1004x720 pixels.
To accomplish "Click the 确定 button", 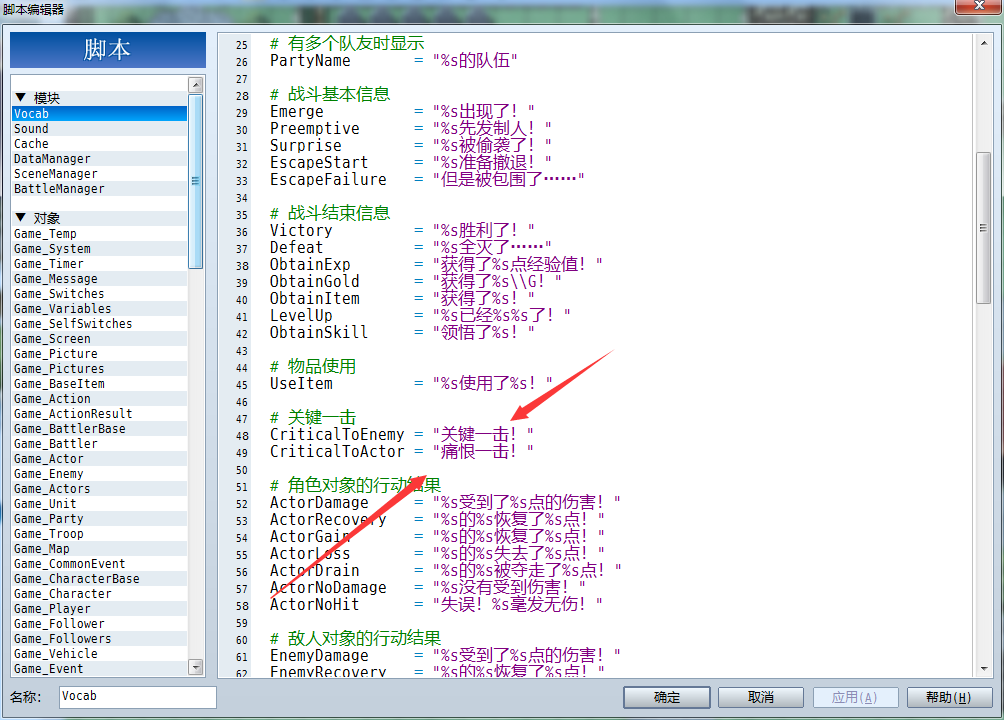I will (667, 697).
